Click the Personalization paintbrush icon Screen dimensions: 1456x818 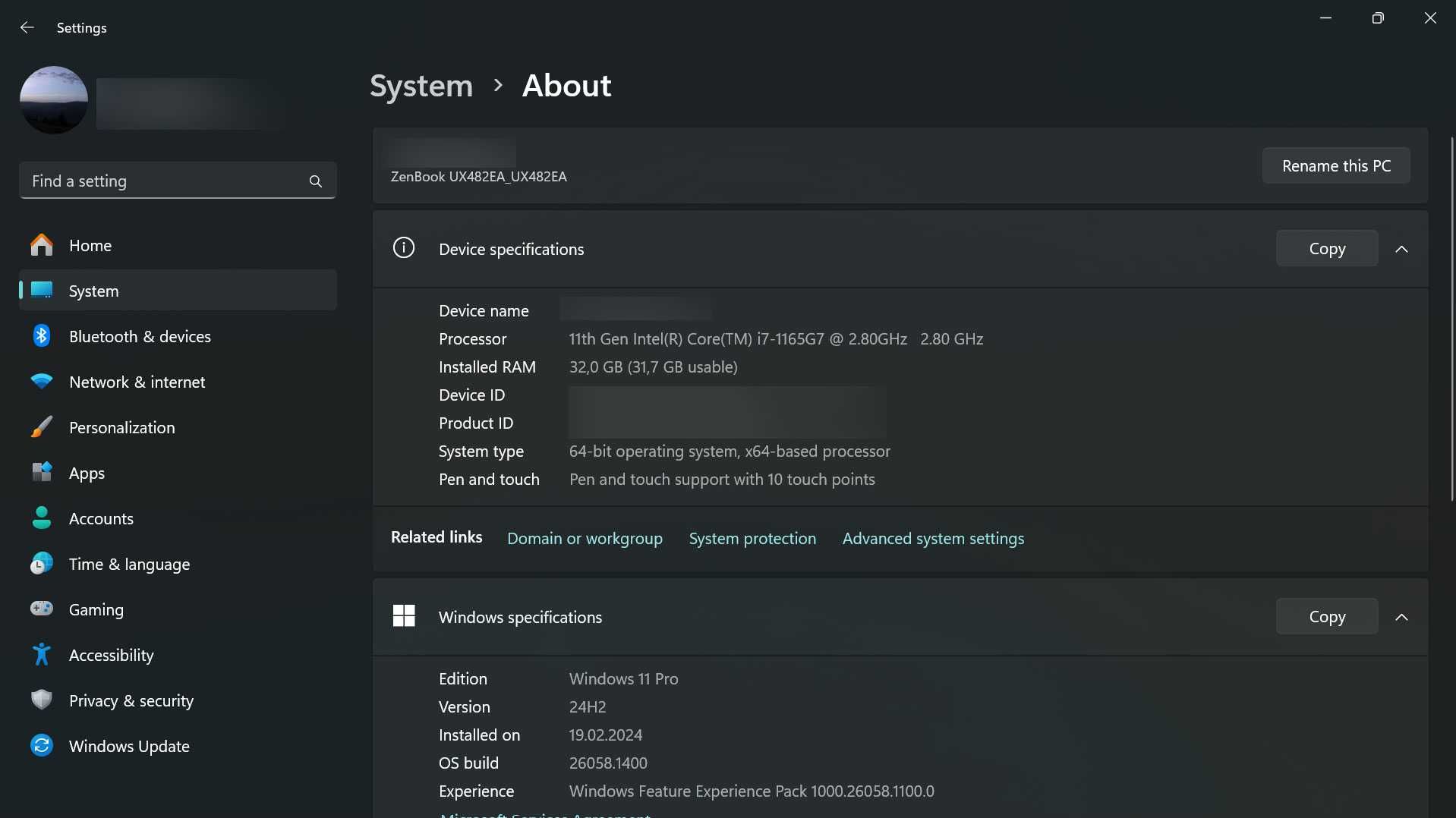pos(42,427)
